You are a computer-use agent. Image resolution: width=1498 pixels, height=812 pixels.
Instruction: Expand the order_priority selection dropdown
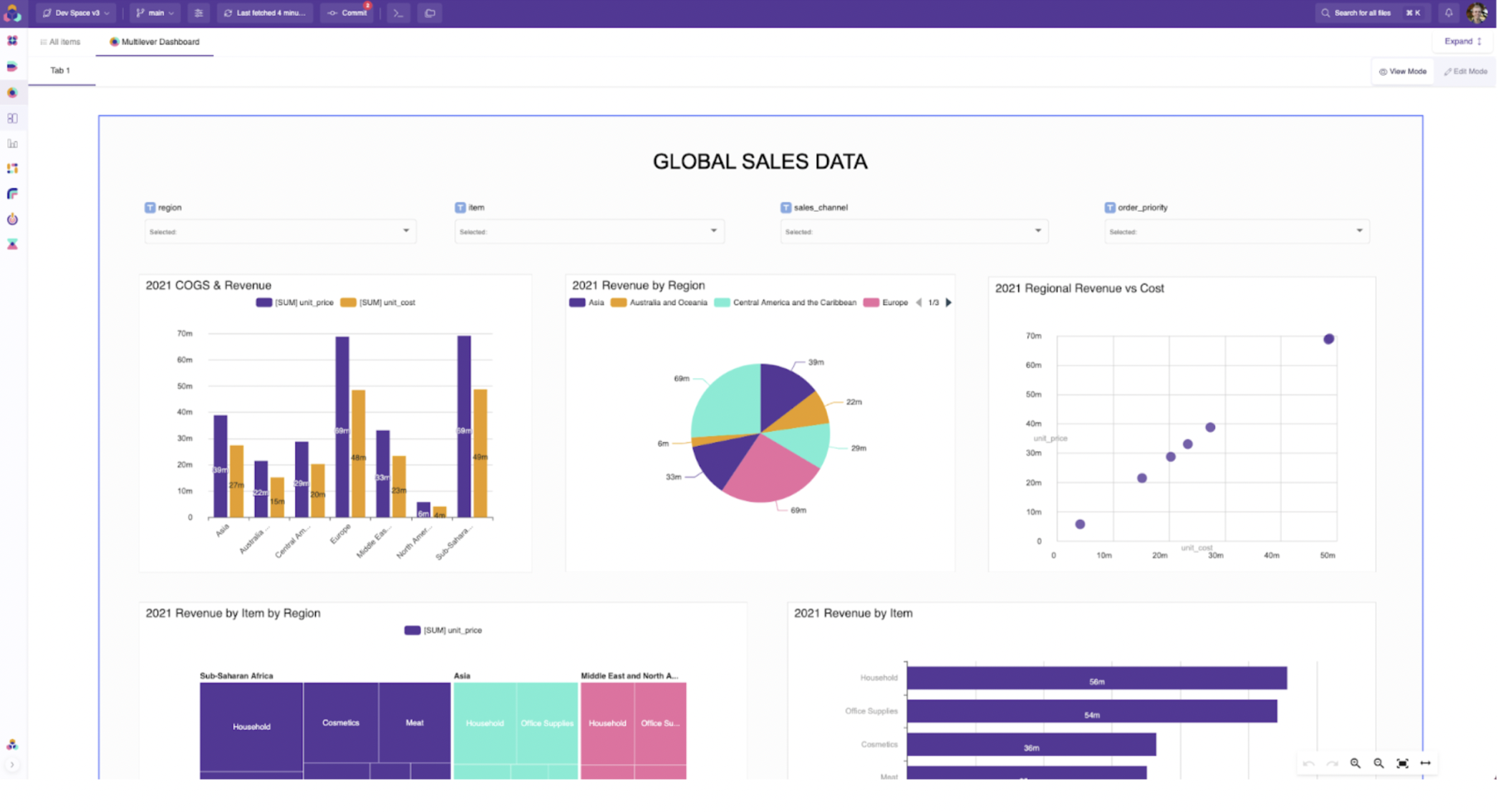1237,231
